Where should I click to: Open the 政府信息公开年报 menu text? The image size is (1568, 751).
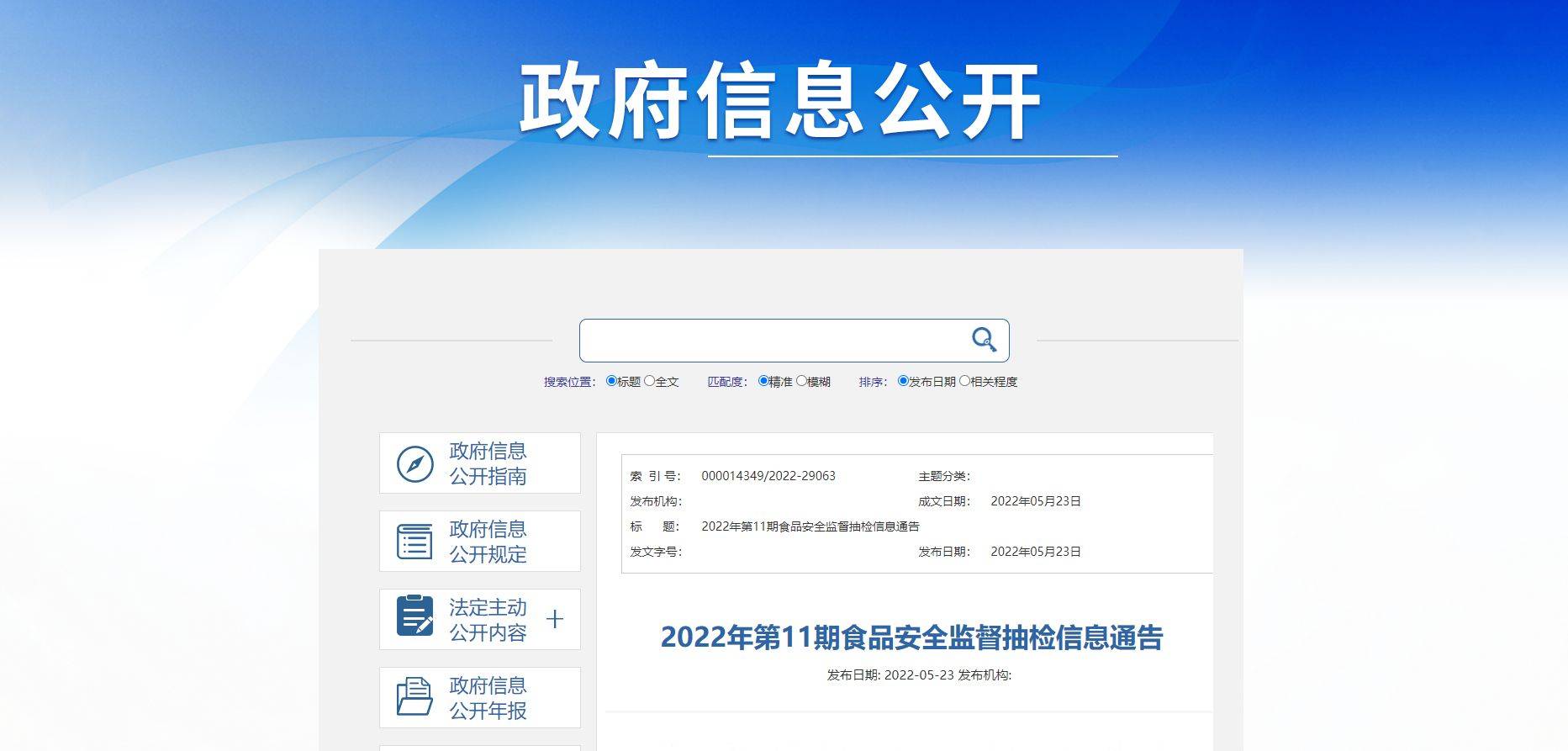click(488, 698)
